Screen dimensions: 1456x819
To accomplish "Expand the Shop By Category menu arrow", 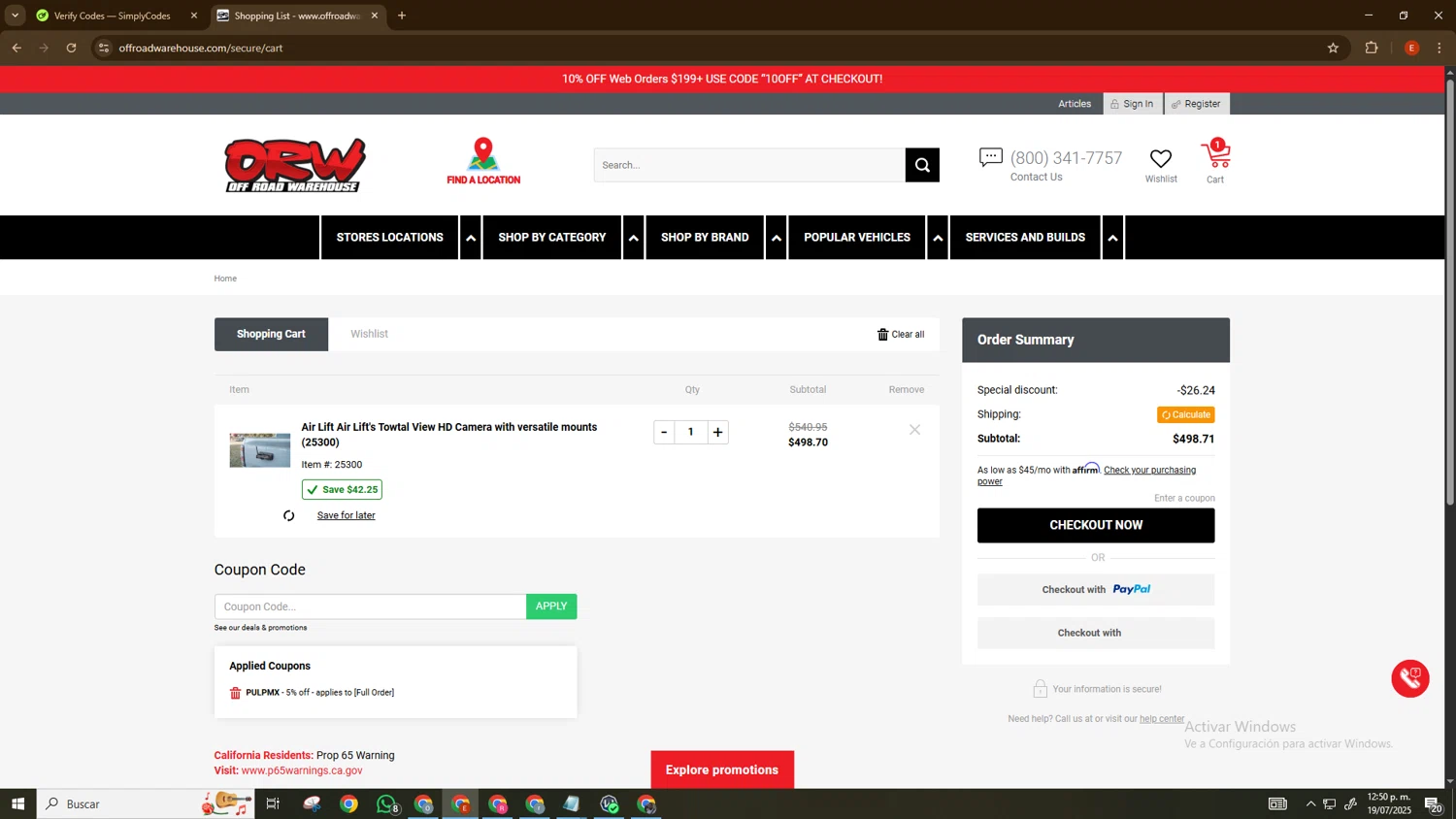I will click(634, 238).
